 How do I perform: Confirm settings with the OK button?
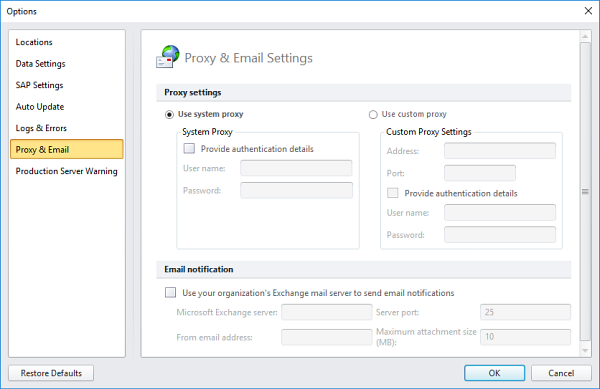pos(494,373)
